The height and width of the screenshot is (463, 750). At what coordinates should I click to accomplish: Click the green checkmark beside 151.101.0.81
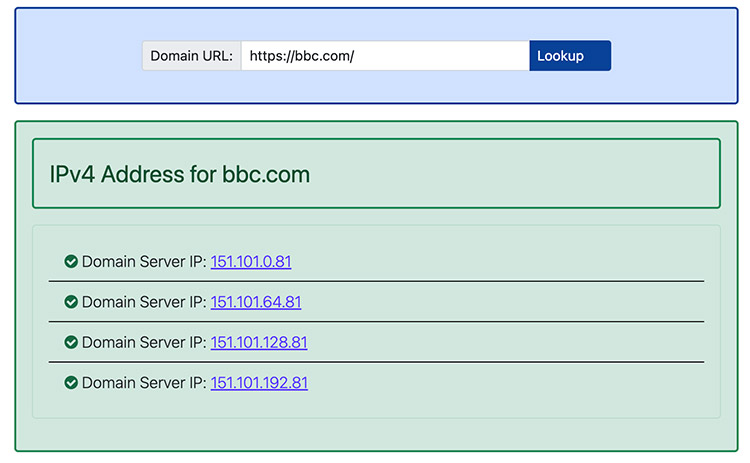tap(71, 262)
